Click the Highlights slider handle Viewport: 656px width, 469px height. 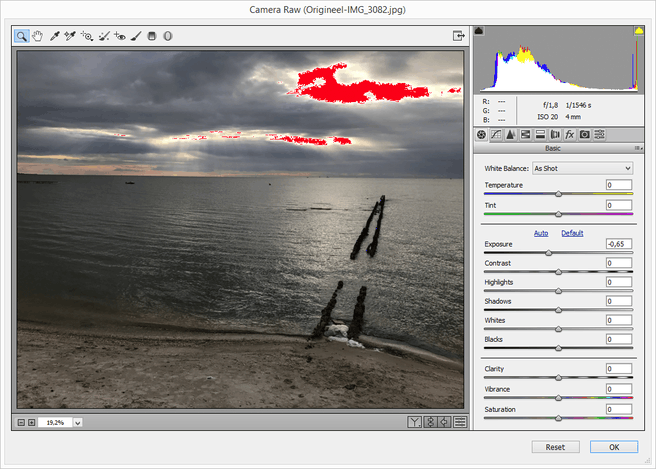point(558,291)
